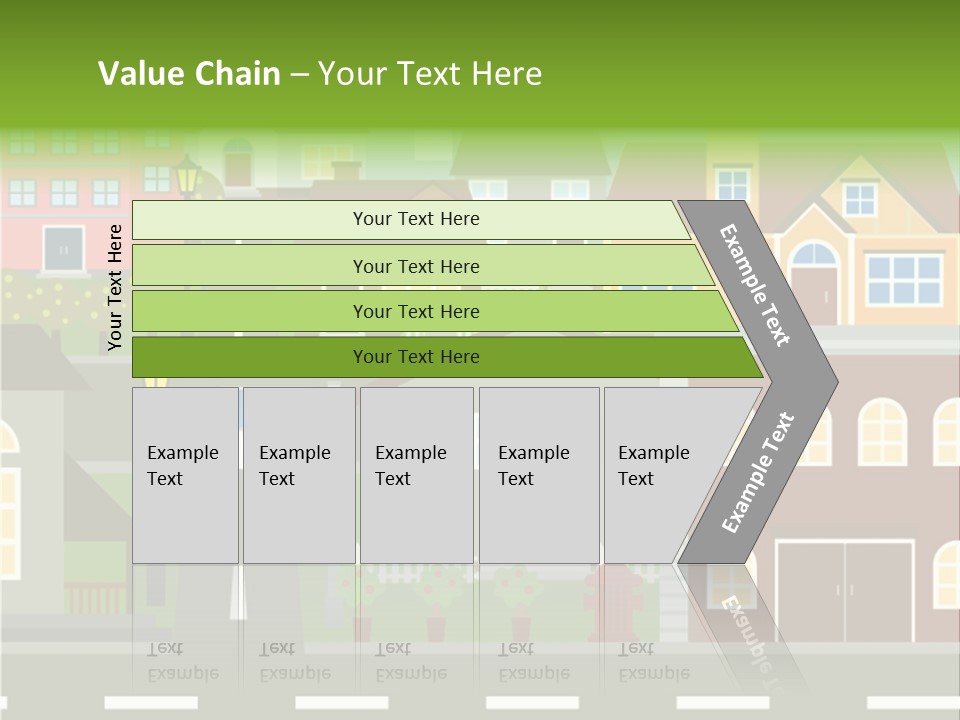Image resolution: width=960 pixels, height=720 pixels.
Task: Select the garage double door at right
Action: coord(845,591)
